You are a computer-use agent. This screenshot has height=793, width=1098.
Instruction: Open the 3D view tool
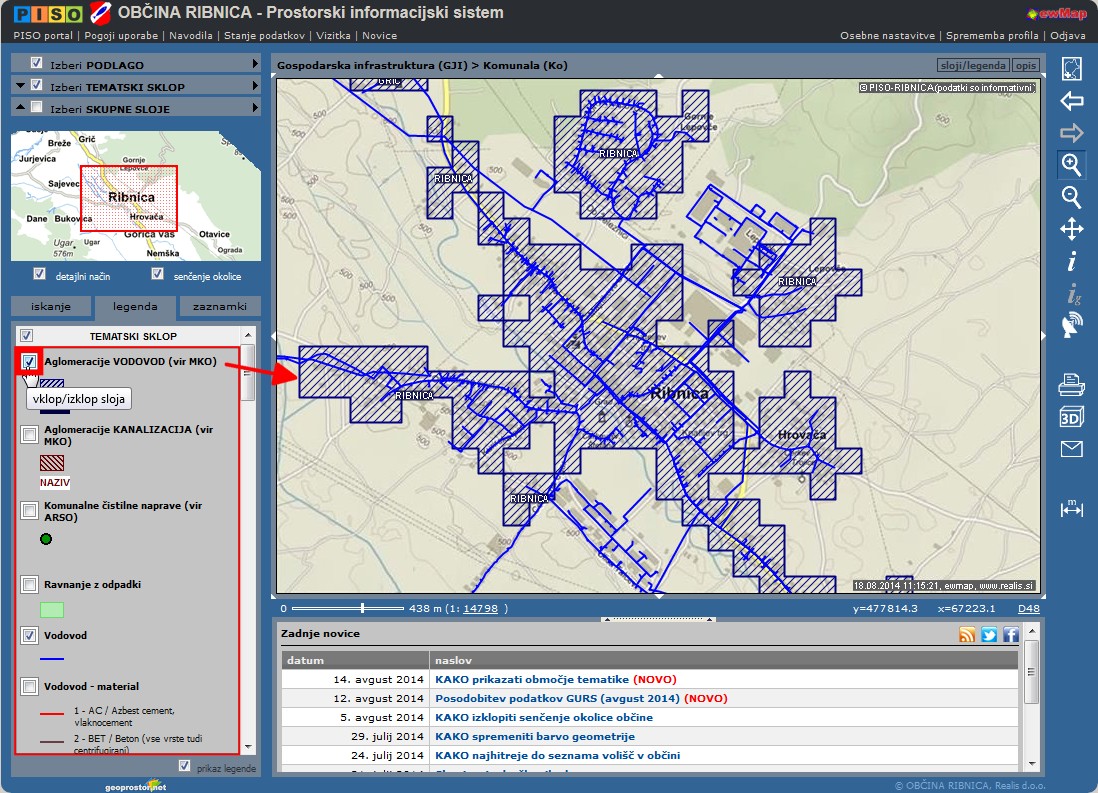(x=1071, y=417)
